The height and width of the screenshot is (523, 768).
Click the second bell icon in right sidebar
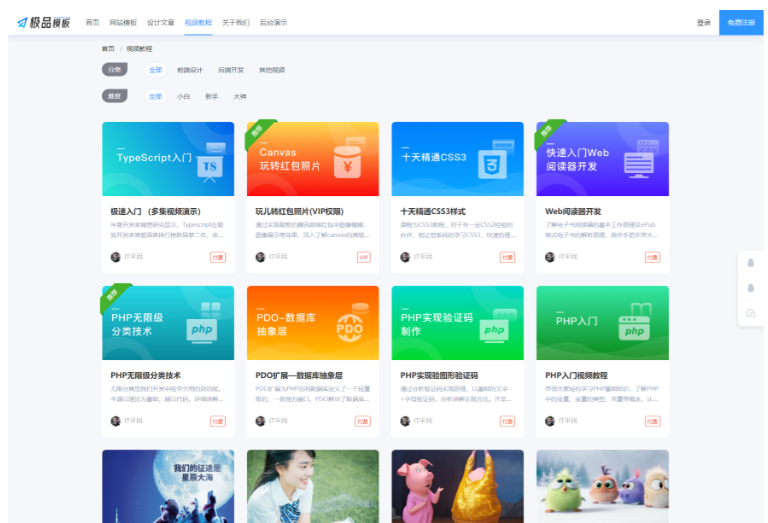pyautogui.click(x=751, y=288)
